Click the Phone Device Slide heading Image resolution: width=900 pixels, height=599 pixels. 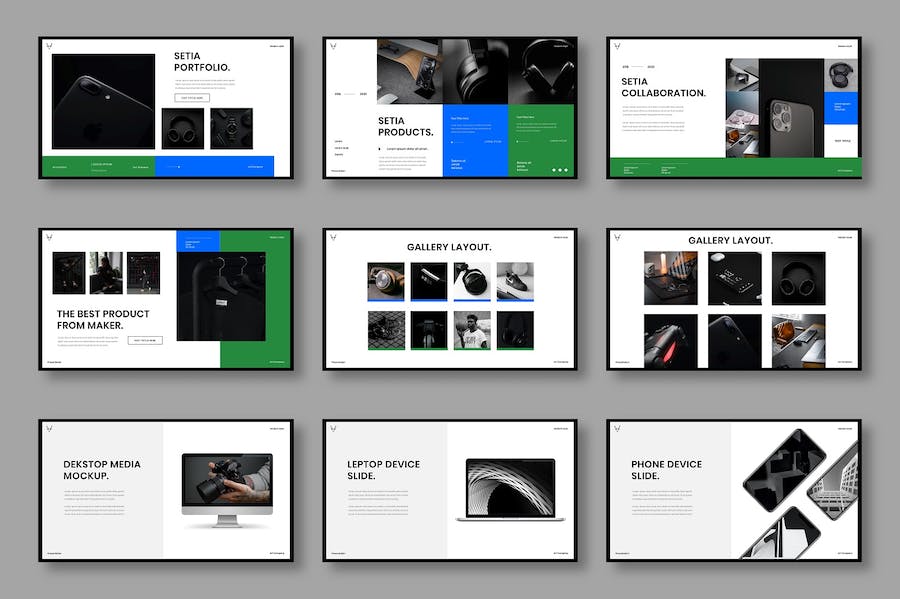coord(666,470)
